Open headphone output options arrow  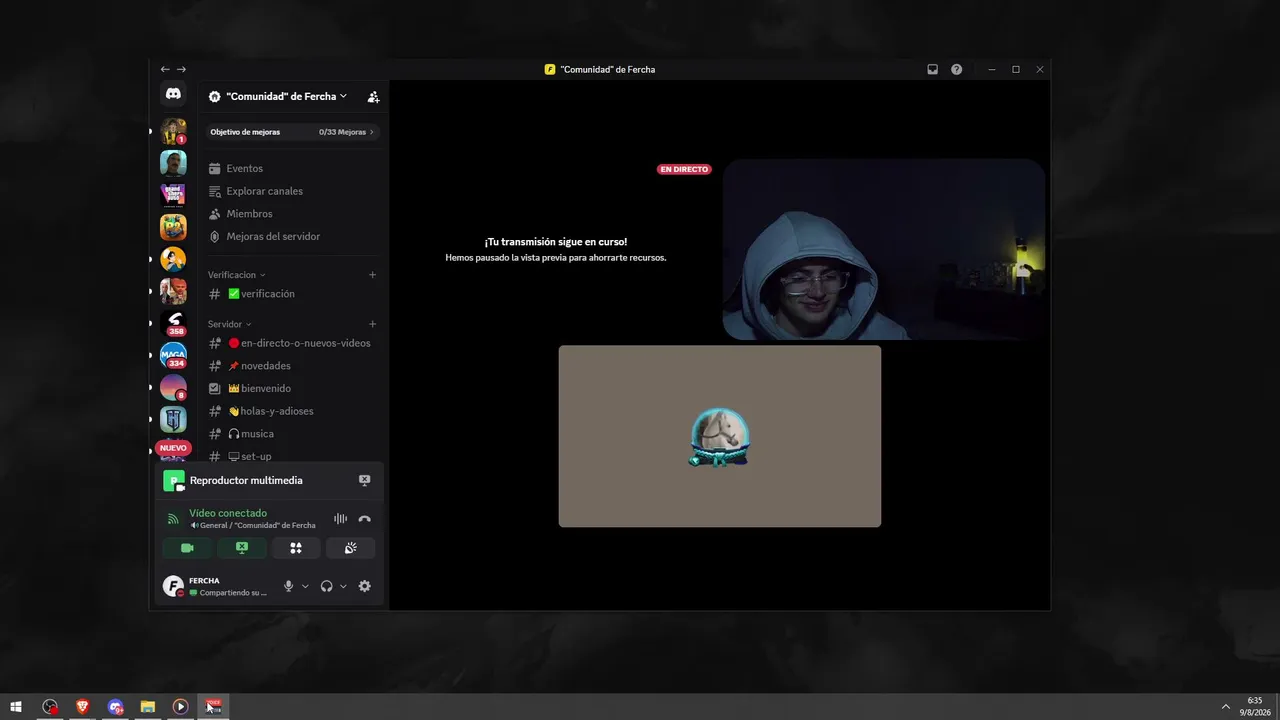tap(343, 586)
